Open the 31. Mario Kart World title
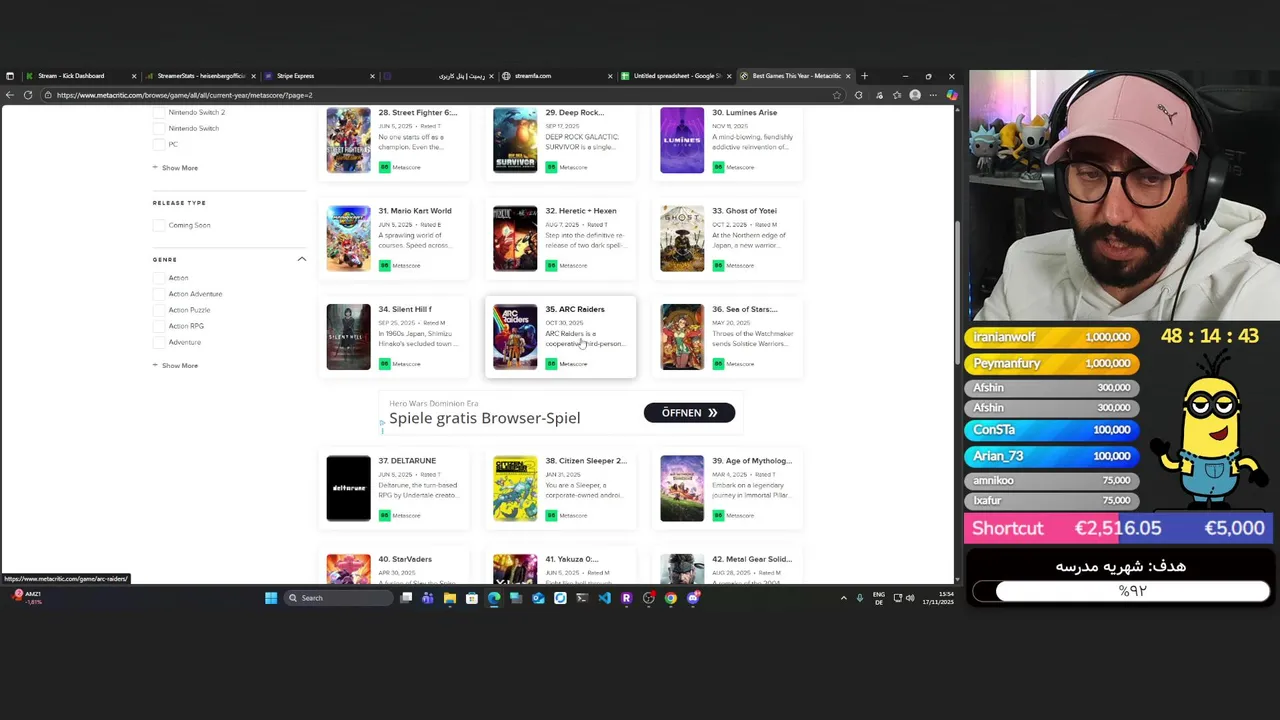The width and height of the screenshot is (1280, 720). (x=415, y=211)
